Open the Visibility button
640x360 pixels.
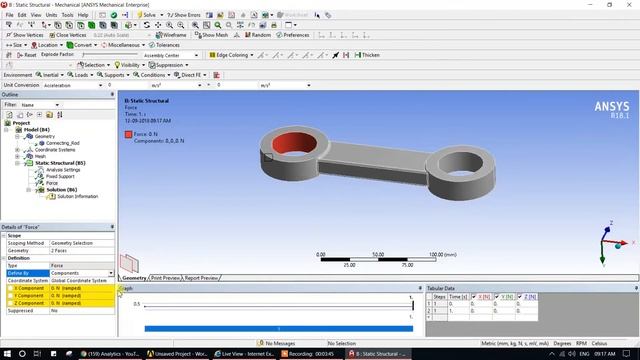point(130,65)
